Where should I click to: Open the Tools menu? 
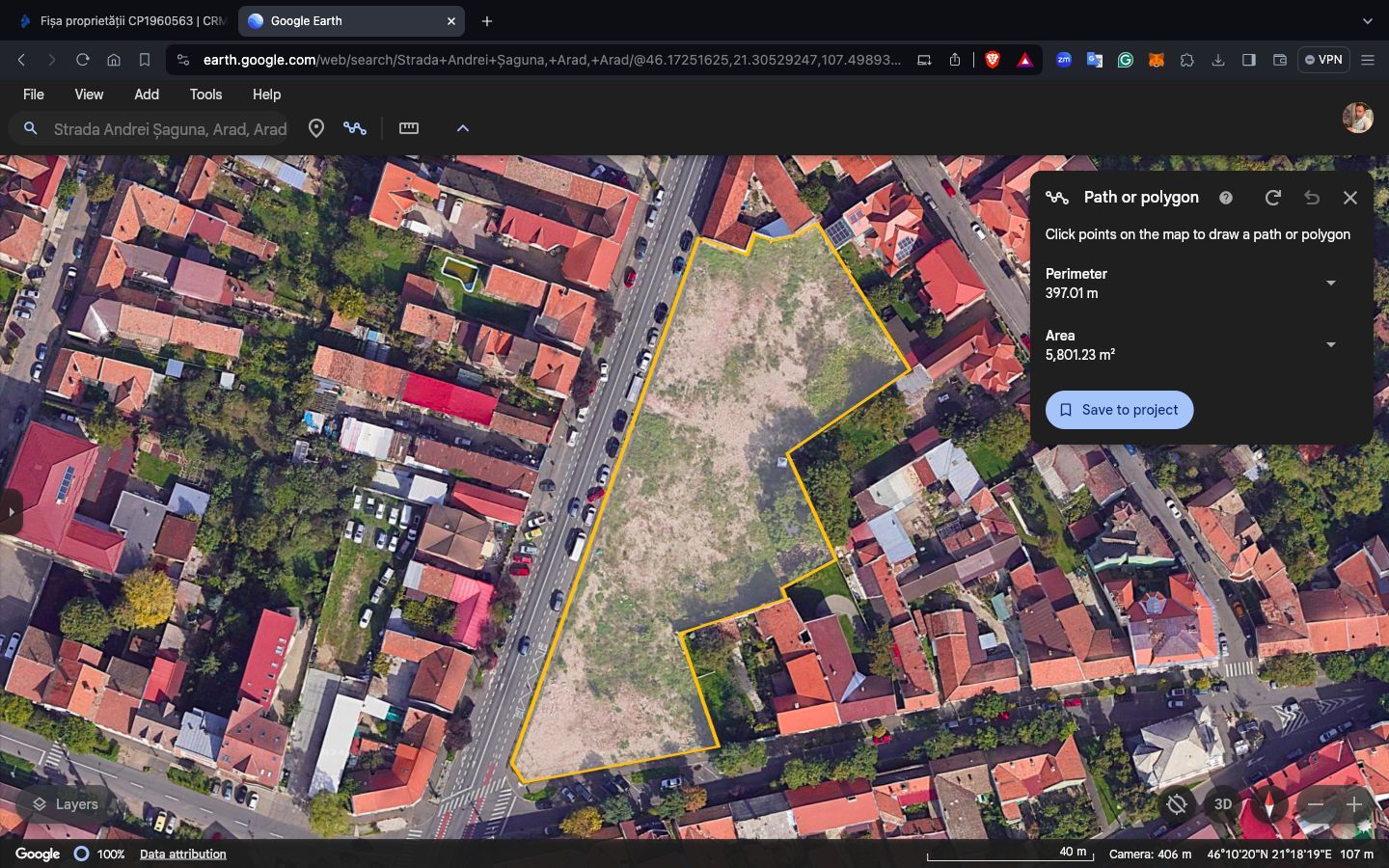(205, 95)
